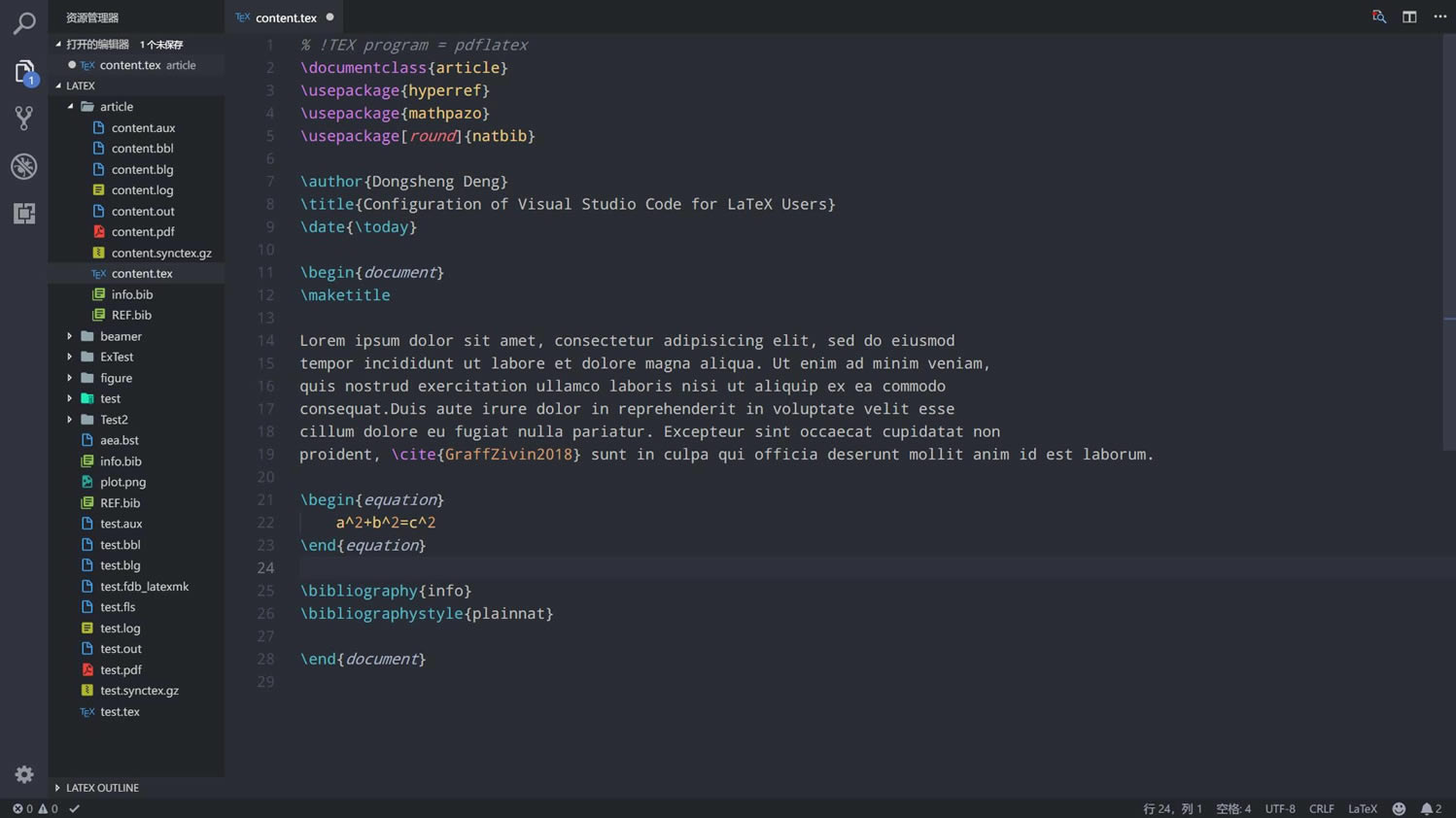Change file encoding UTF-8
Screen dimensions: 1456x818
(x=1280, y=808)
